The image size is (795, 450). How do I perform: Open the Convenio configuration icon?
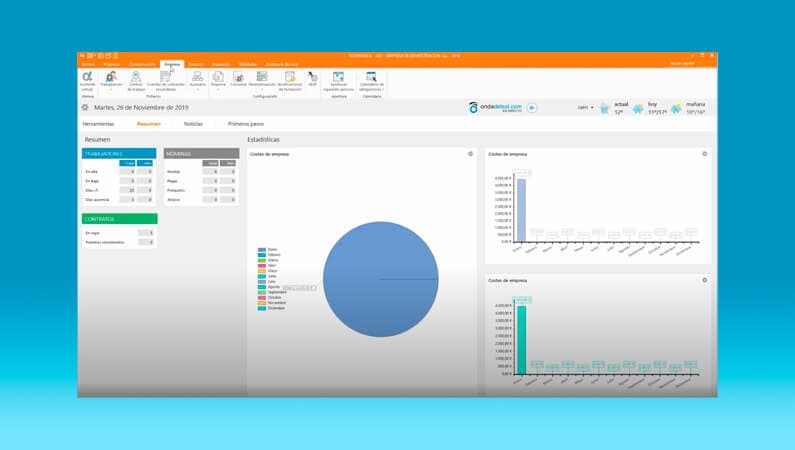click(238, 79)
